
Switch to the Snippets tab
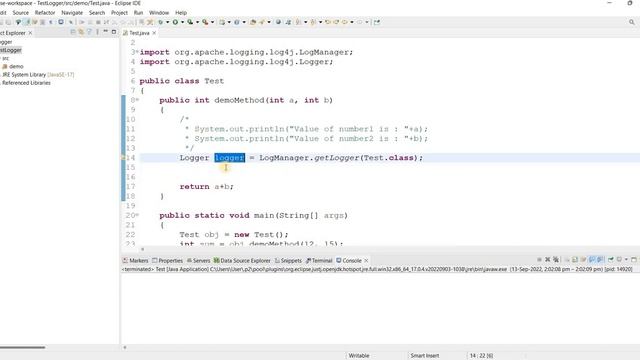pos(288,260)
